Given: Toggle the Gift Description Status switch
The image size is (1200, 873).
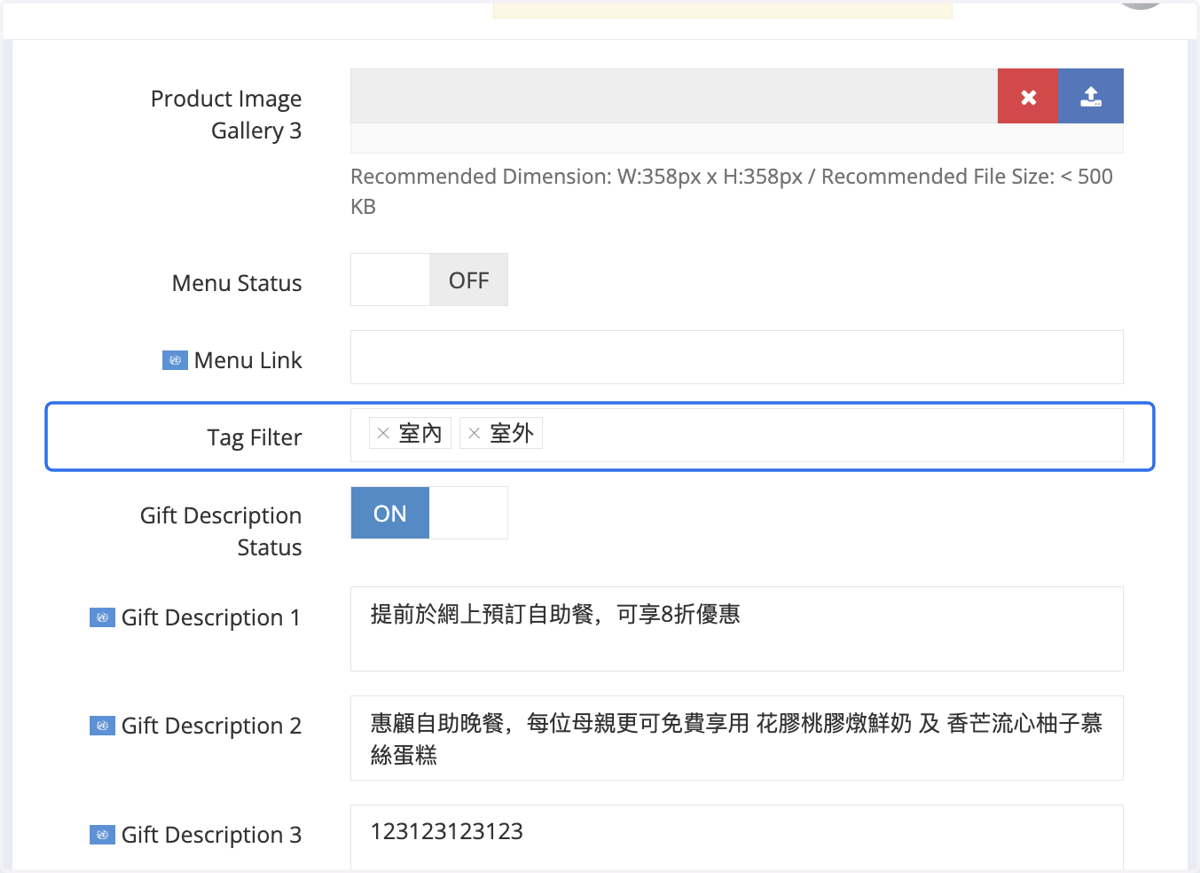Looking at the screenshot, I should pos(429,513).
